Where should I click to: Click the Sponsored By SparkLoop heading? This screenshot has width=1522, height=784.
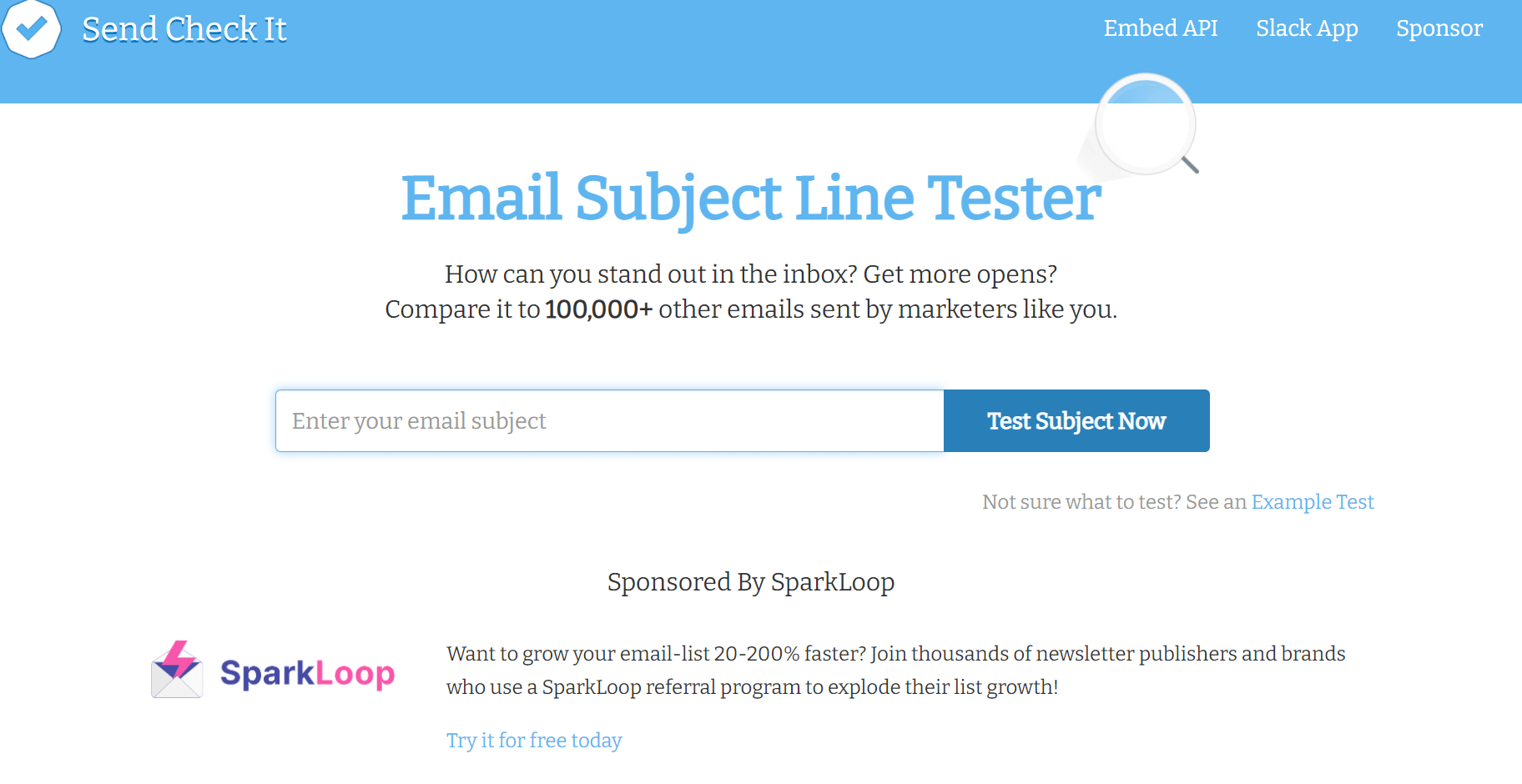[749, 582]
